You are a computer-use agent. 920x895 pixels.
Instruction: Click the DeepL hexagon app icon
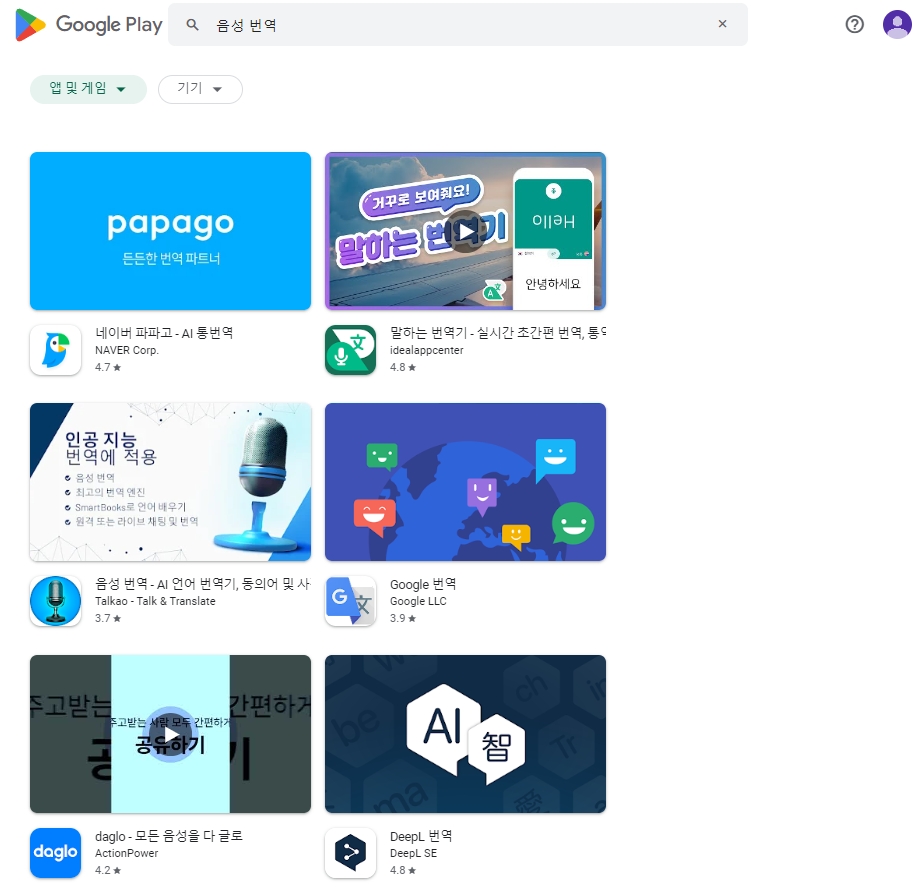pyautogui.click(x=350, y=853)
